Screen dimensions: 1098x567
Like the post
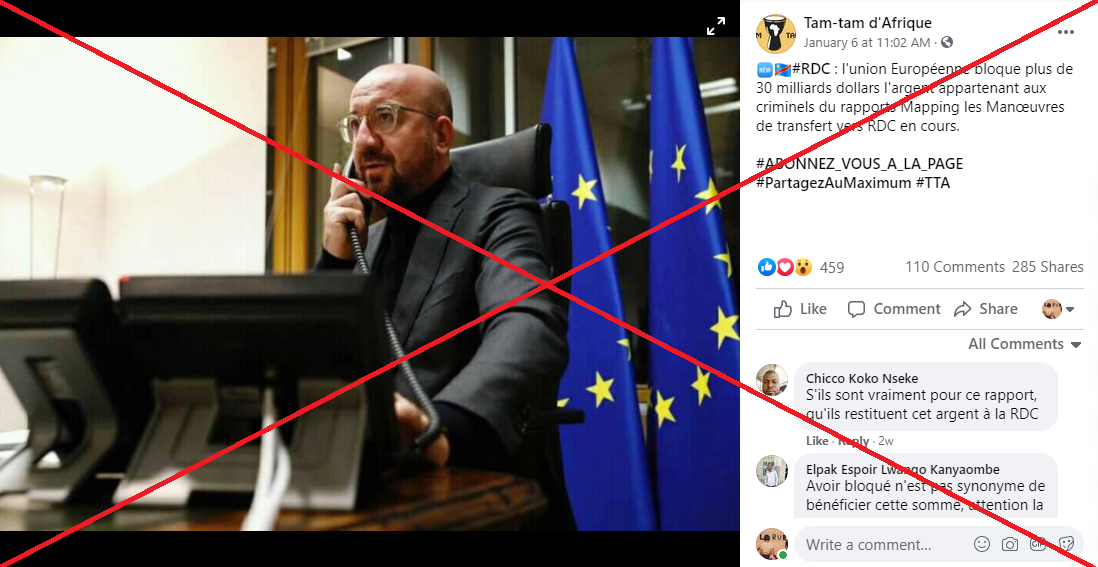click(x=800, y=309)
